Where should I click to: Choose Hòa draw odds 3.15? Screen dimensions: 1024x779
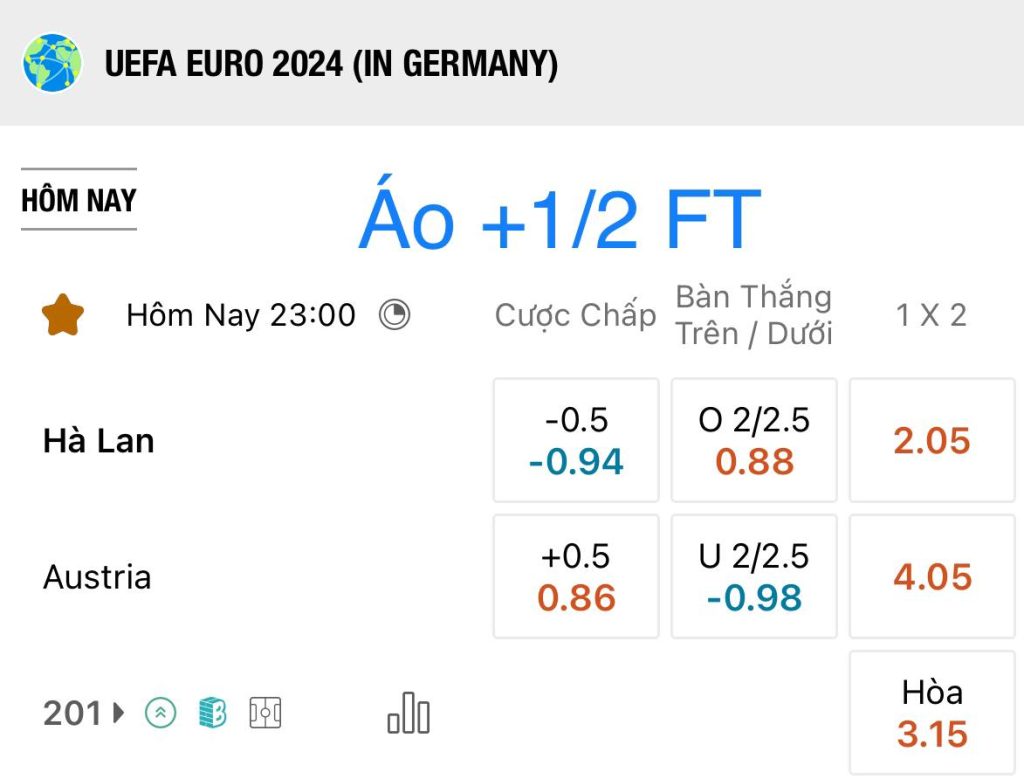pos(932,713)
